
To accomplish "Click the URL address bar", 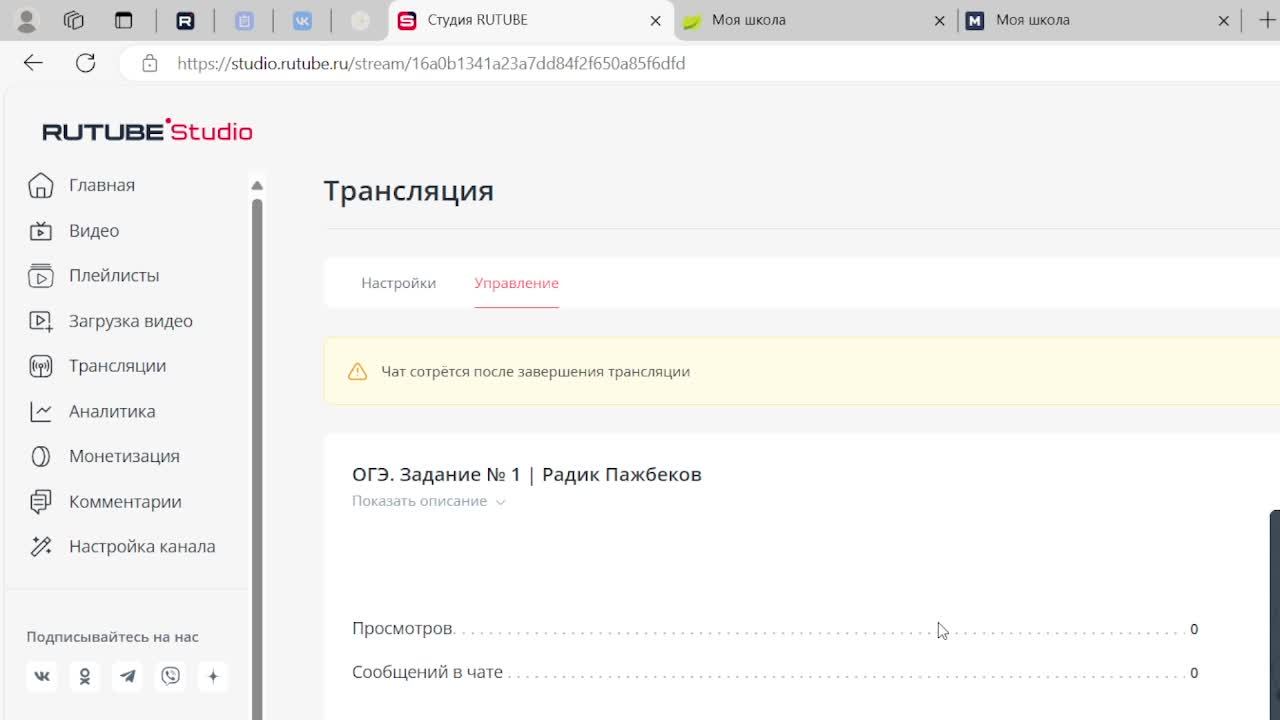I will point(700,63).
